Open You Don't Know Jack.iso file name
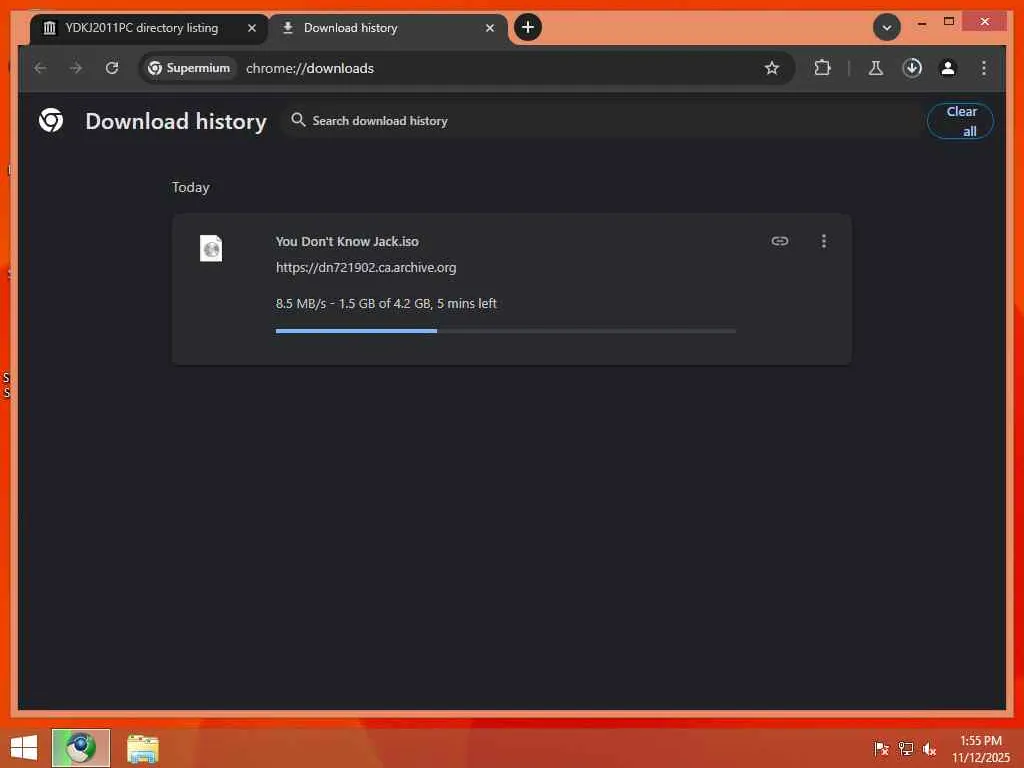 click(x=347, y=242)
